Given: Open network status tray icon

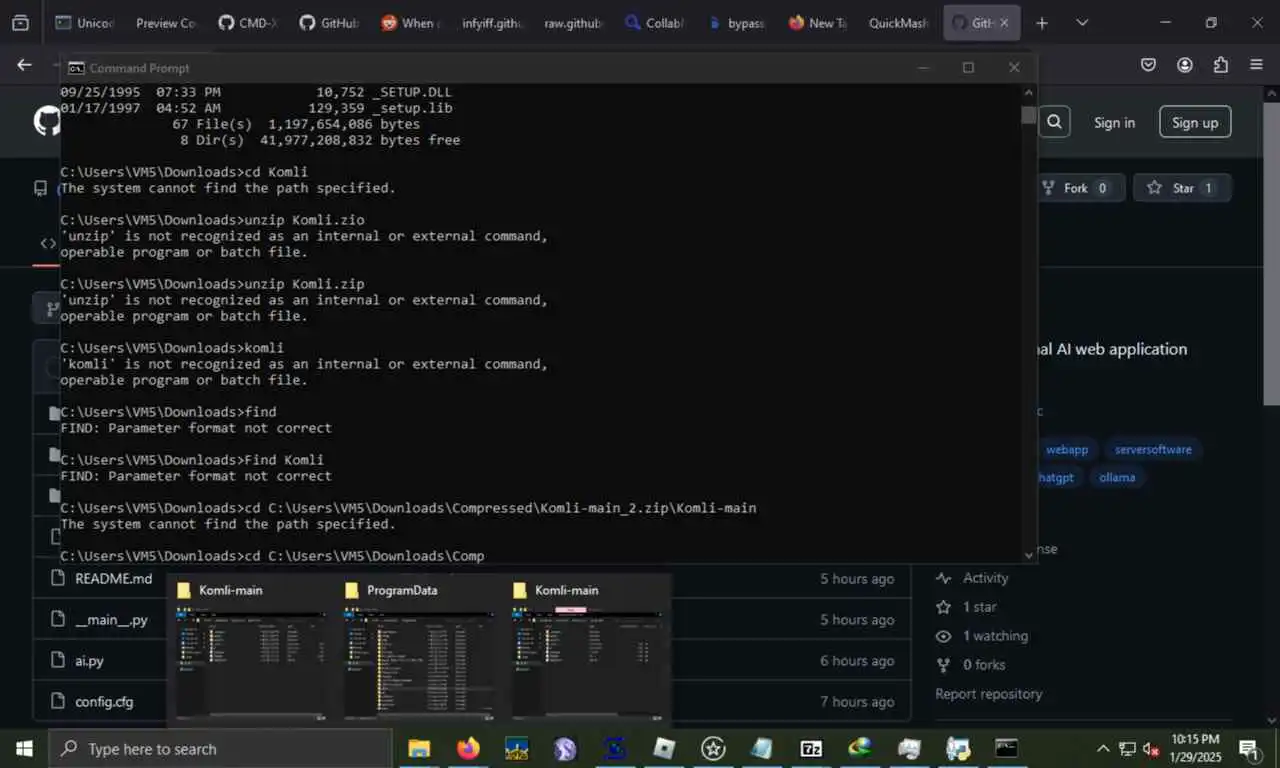Looking at the screenshot, I should pyautogui.click(x=1127, y=748).
